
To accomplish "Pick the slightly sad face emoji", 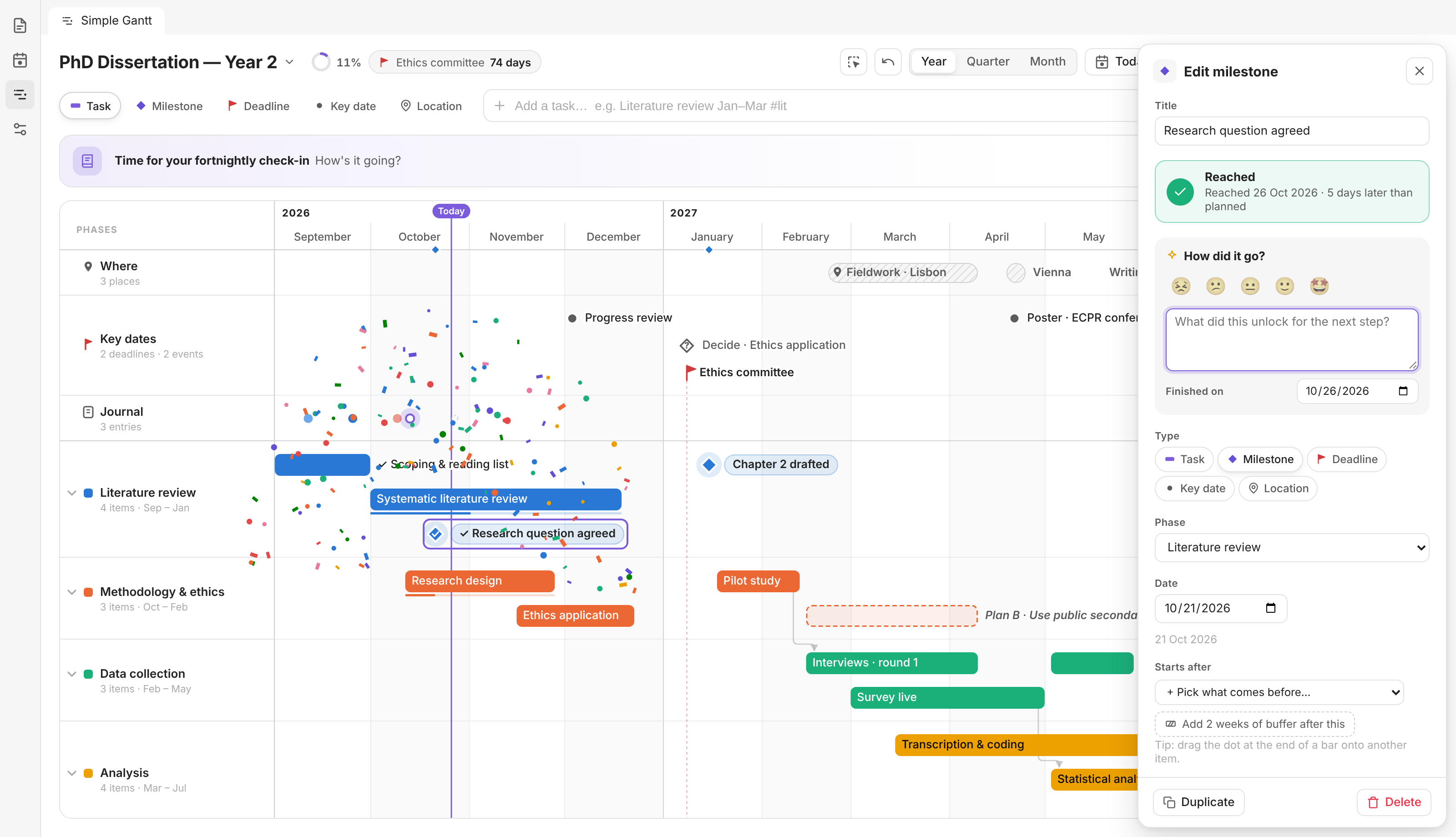I will coord(1215,286).
